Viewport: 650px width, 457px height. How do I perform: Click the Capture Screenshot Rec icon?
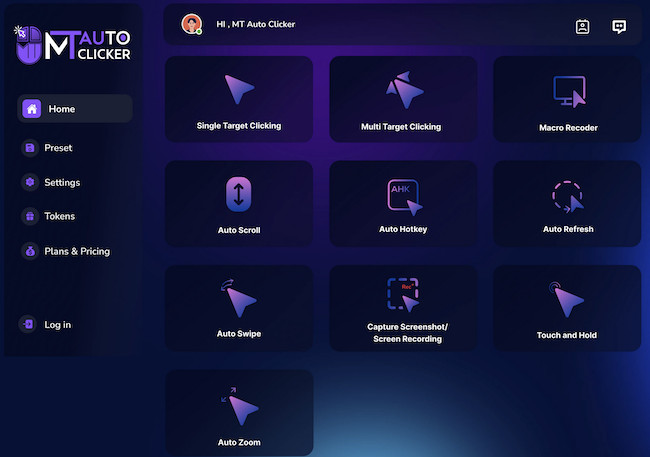[403, 294]
